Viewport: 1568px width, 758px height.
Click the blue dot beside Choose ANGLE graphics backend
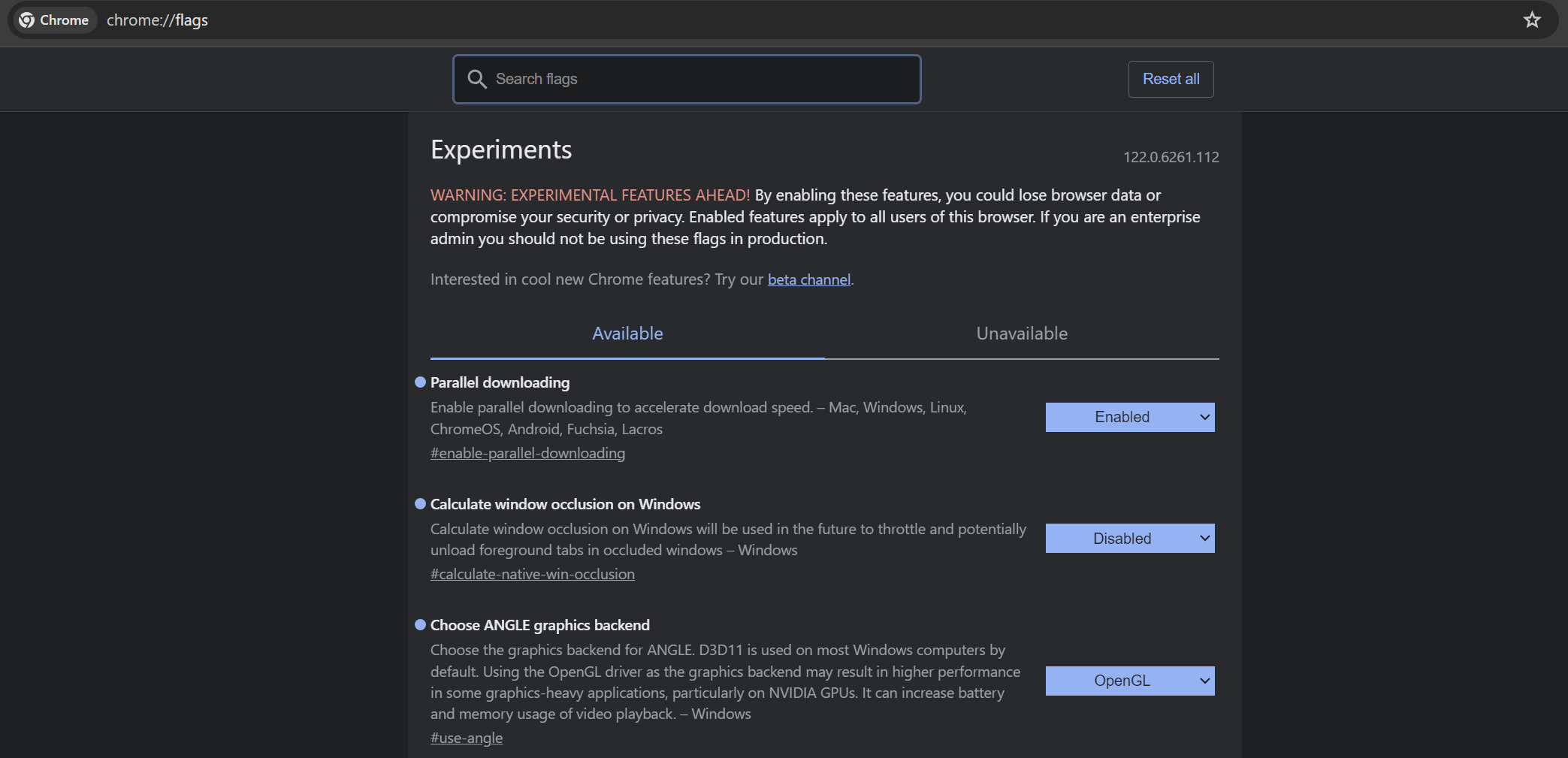tap(420, 625)
